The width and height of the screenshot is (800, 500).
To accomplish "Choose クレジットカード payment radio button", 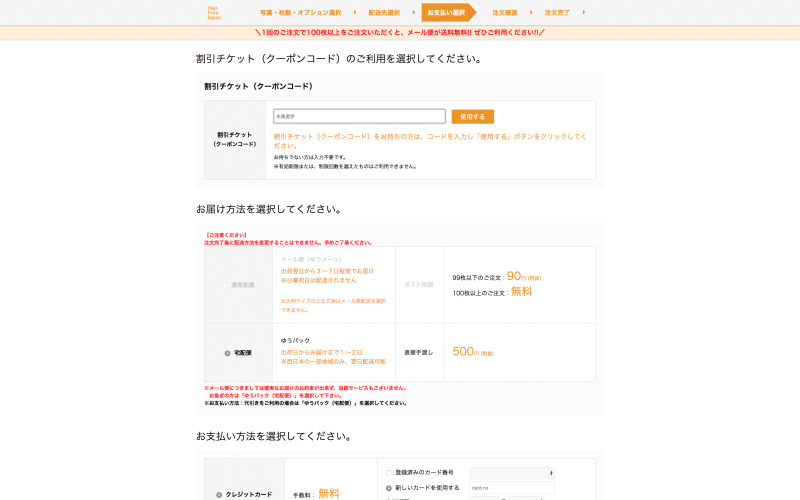I will pyautogui.click(x=219, y=494).
